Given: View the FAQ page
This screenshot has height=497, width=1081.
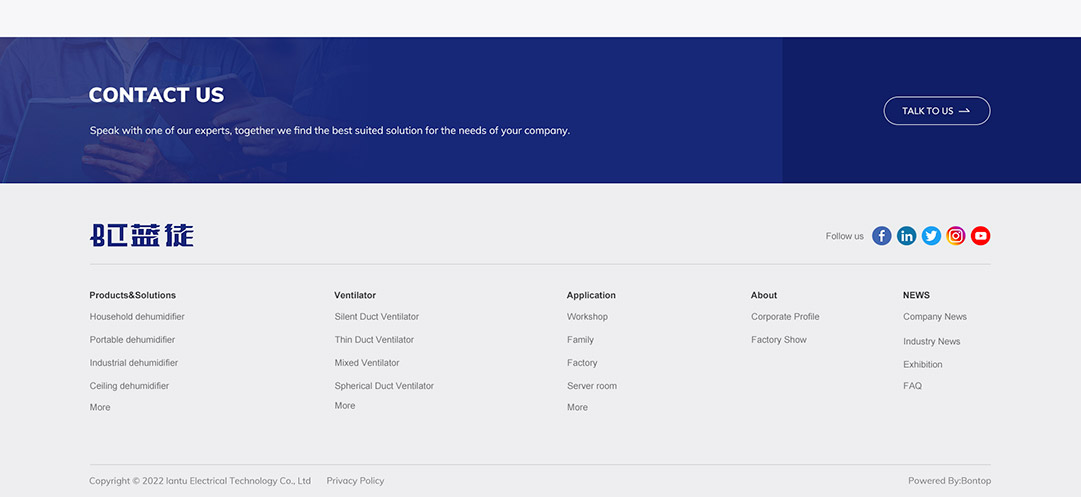Looking at the screenshot, I should tap(912, 386).
